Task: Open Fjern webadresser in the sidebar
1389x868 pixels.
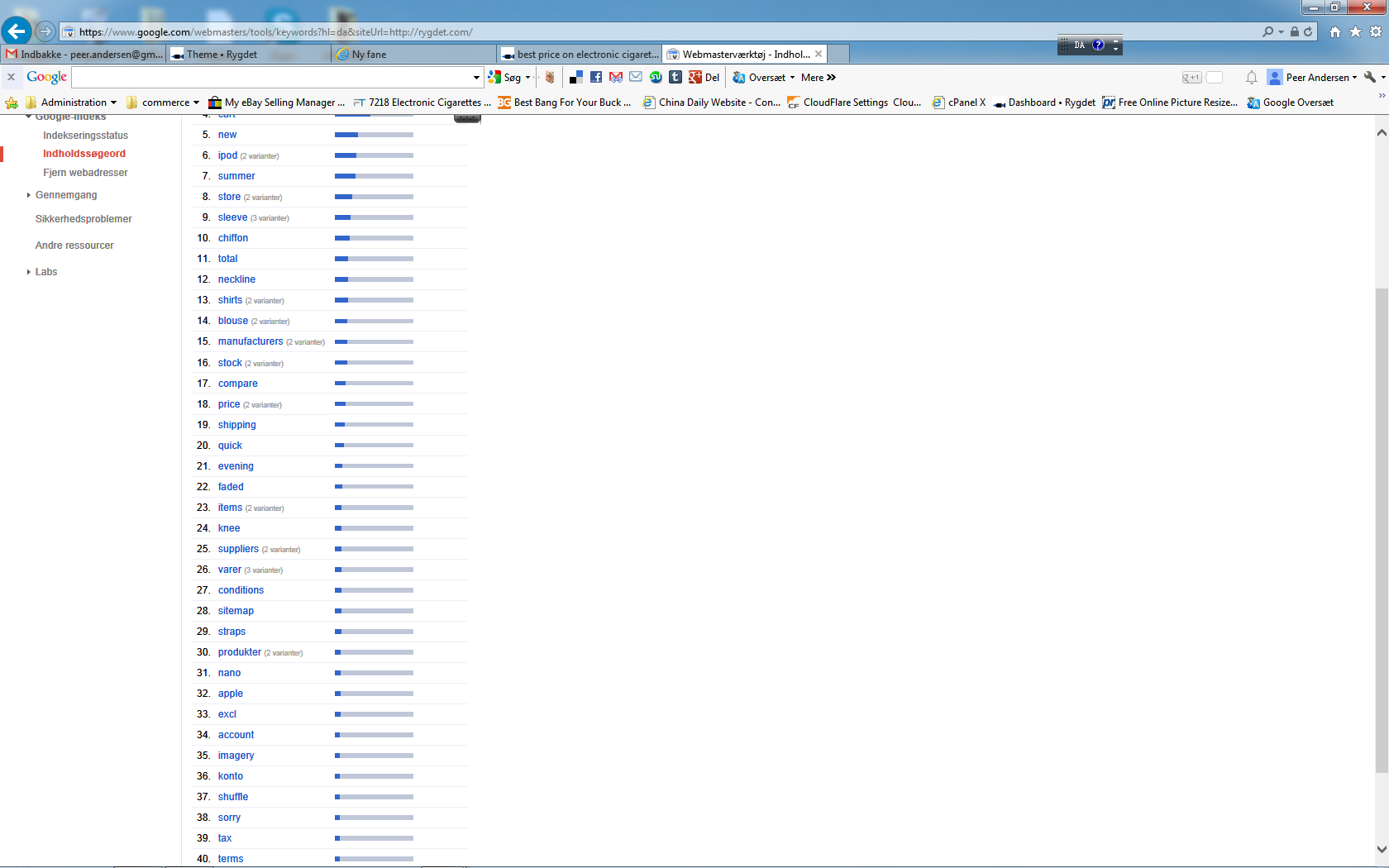Action: coord(86,173)
